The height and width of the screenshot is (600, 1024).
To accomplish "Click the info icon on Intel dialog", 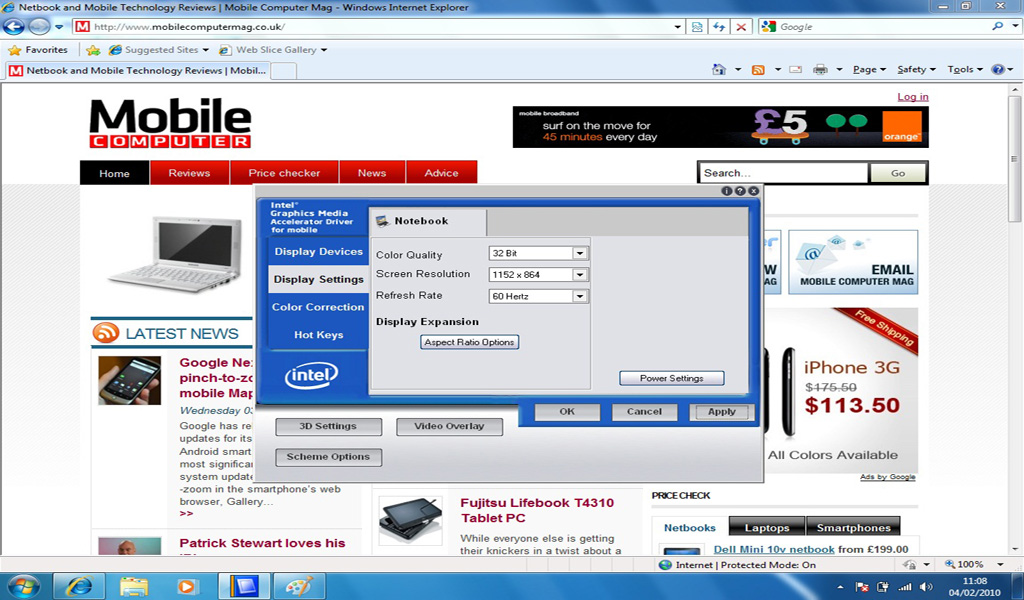I will point(727,191).
